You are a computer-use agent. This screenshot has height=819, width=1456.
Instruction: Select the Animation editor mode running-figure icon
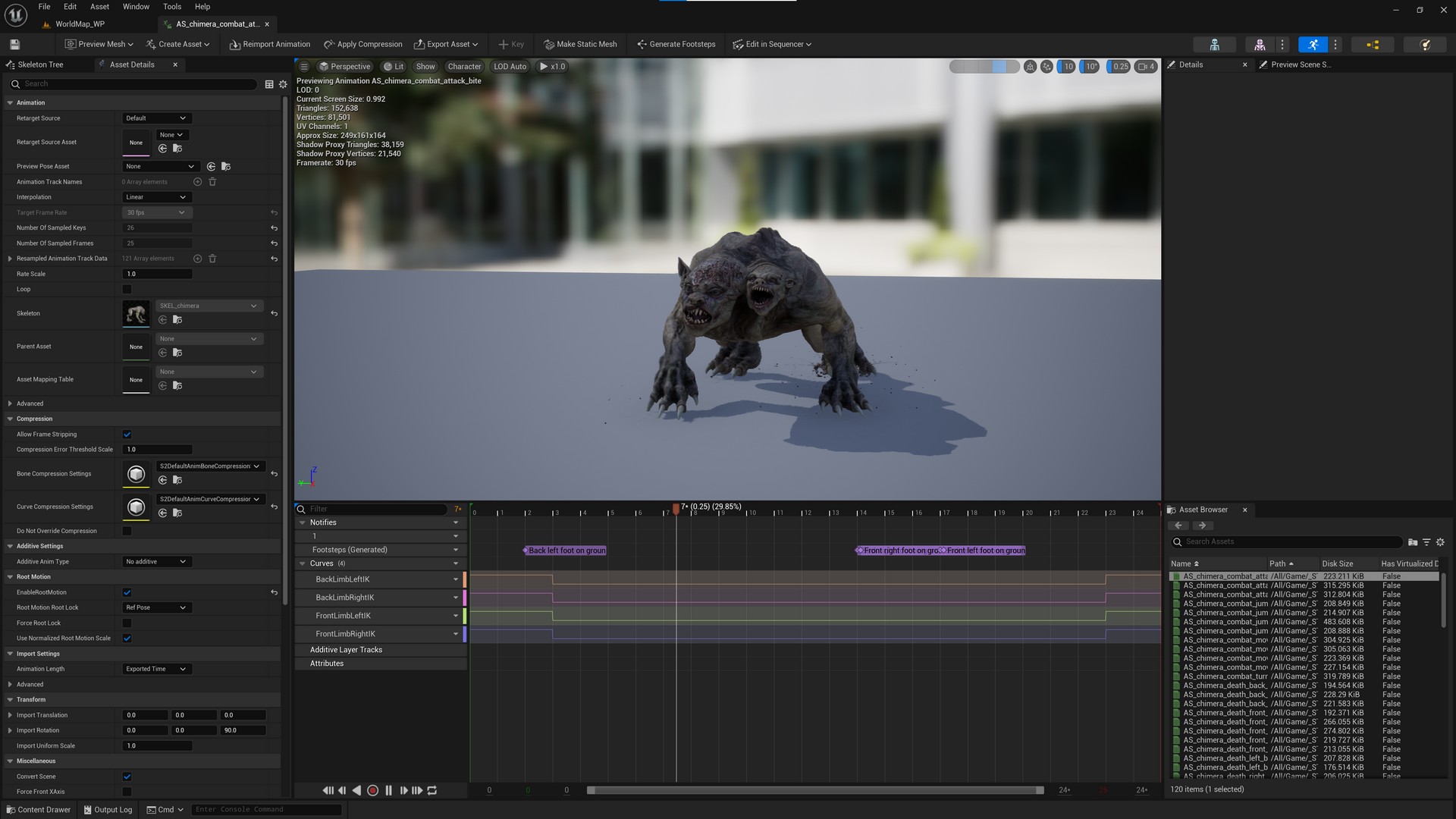click(1313, 45)
